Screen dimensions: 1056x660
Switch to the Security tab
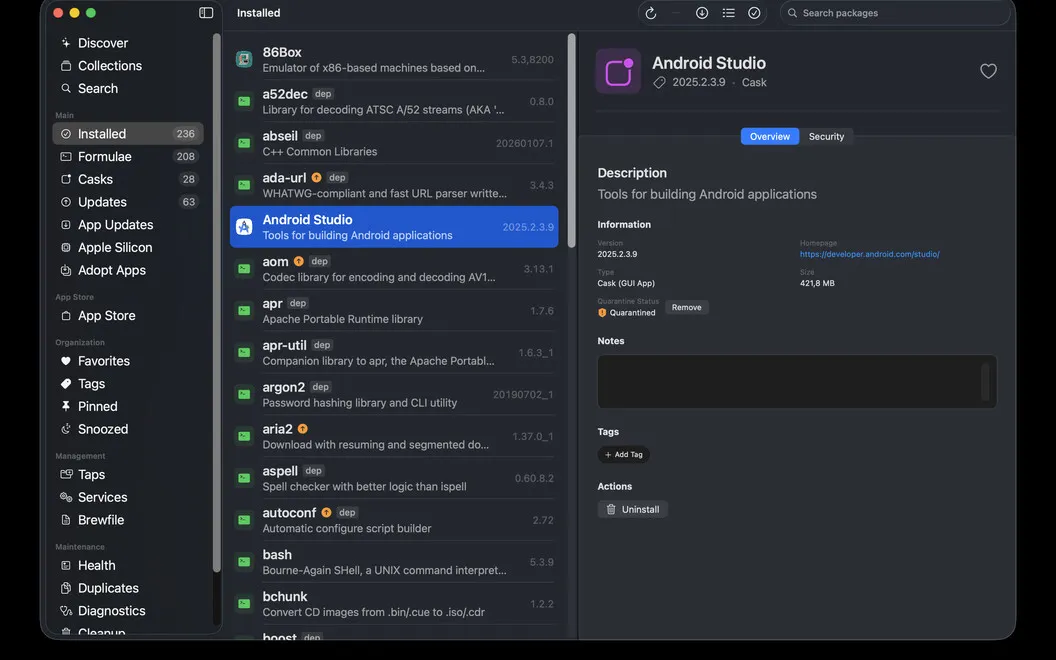826,137
